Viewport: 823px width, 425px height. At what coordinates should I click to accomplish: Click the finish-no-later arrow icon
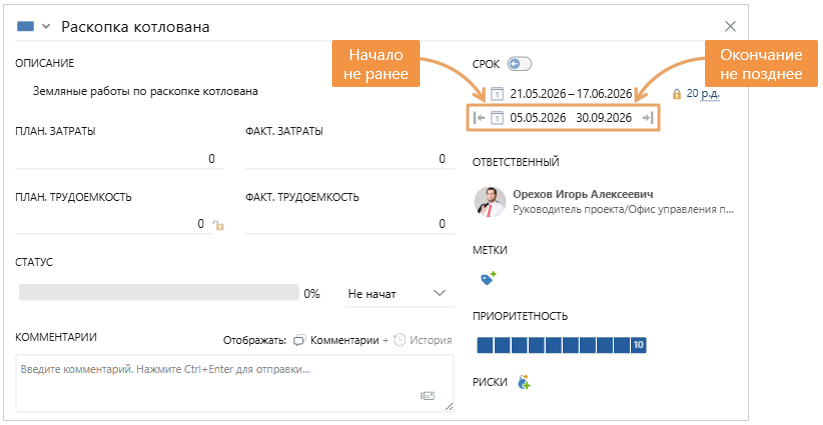(x=648, y=118)
